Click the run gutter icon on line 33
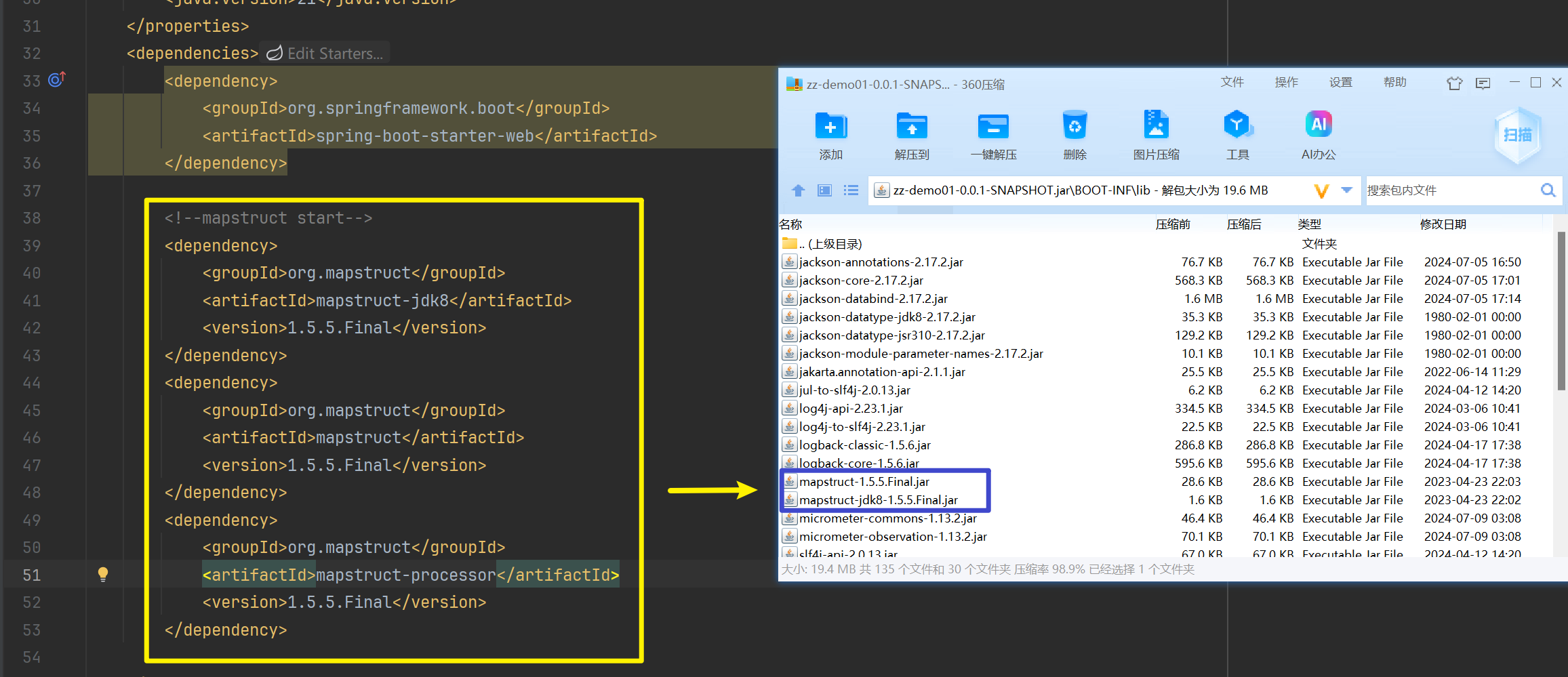The height and width of the screenshot is (677, 1568). pos(56,79)
